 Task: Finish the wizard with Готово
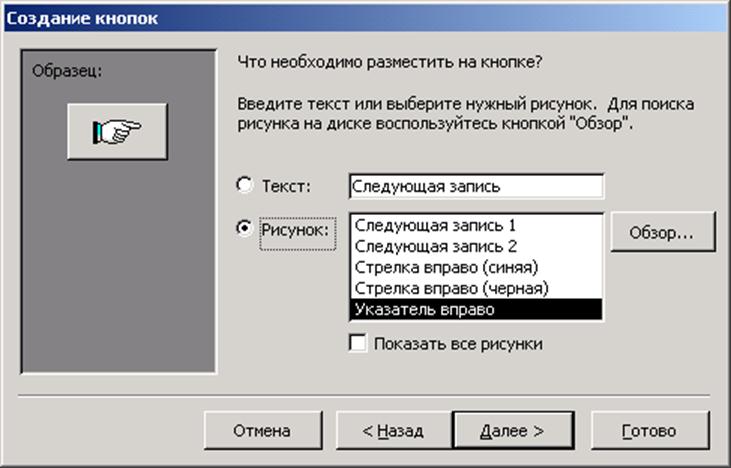tap(650, 430)
